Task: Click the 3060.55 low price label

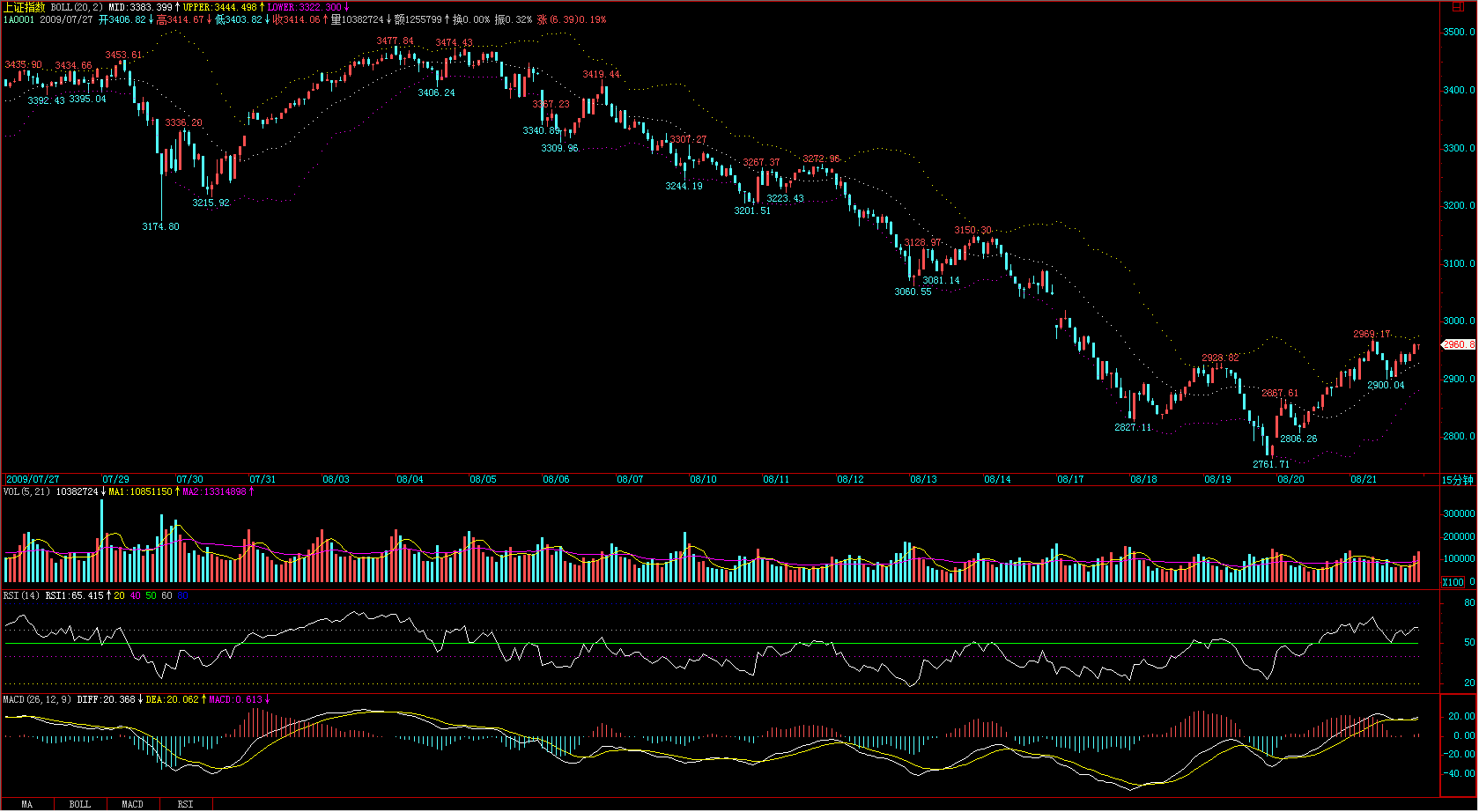Action: (x=913, y=292)
